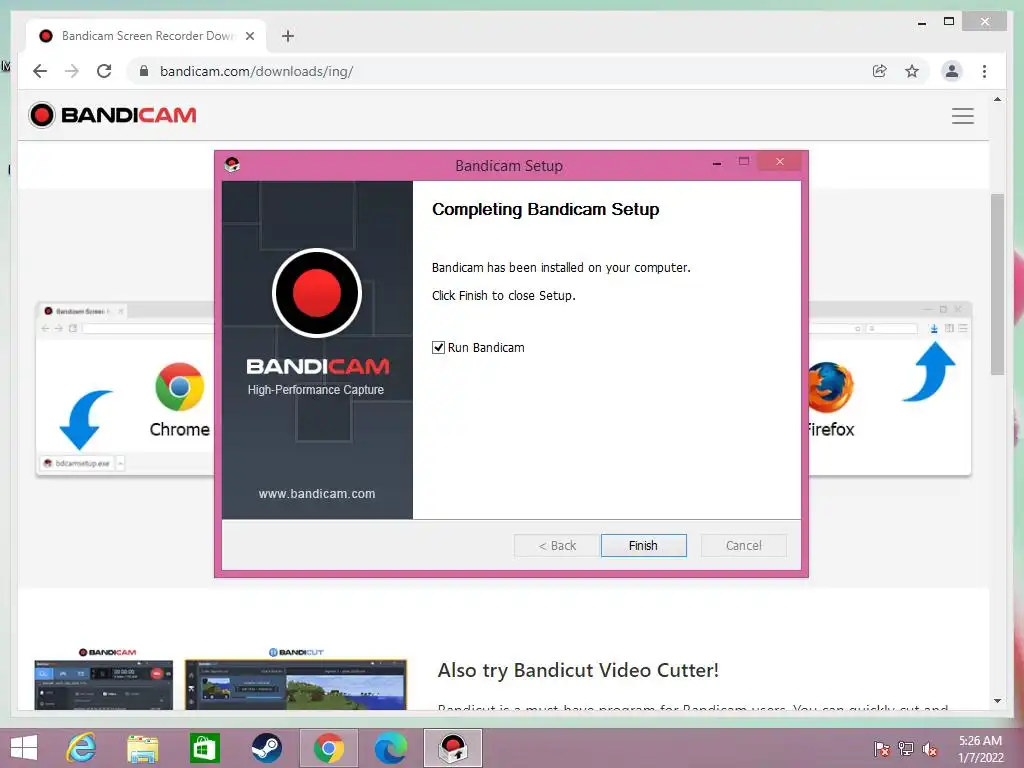The height and width of the screenshot is (768, 1024).
Task: Open the Windows Start button
Action: 24,748
